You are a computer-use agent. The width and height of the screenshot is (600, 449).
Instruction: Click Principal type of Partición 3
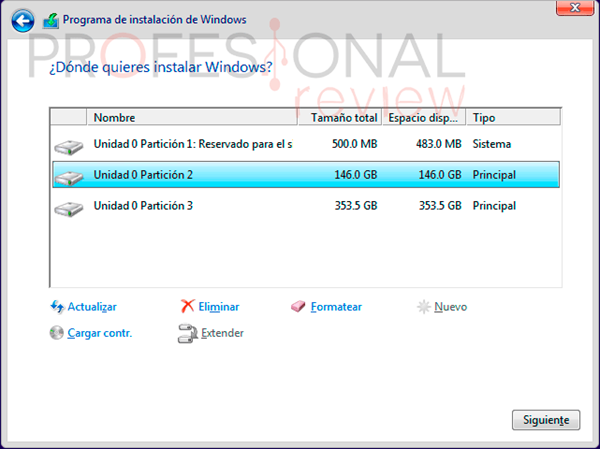pyautogui.click(x=494, y=206)
